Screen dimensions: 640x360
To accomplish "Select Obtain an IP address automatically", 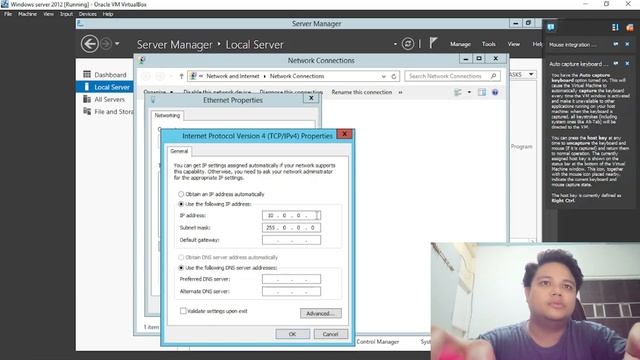I will click(x=181, y=194).
